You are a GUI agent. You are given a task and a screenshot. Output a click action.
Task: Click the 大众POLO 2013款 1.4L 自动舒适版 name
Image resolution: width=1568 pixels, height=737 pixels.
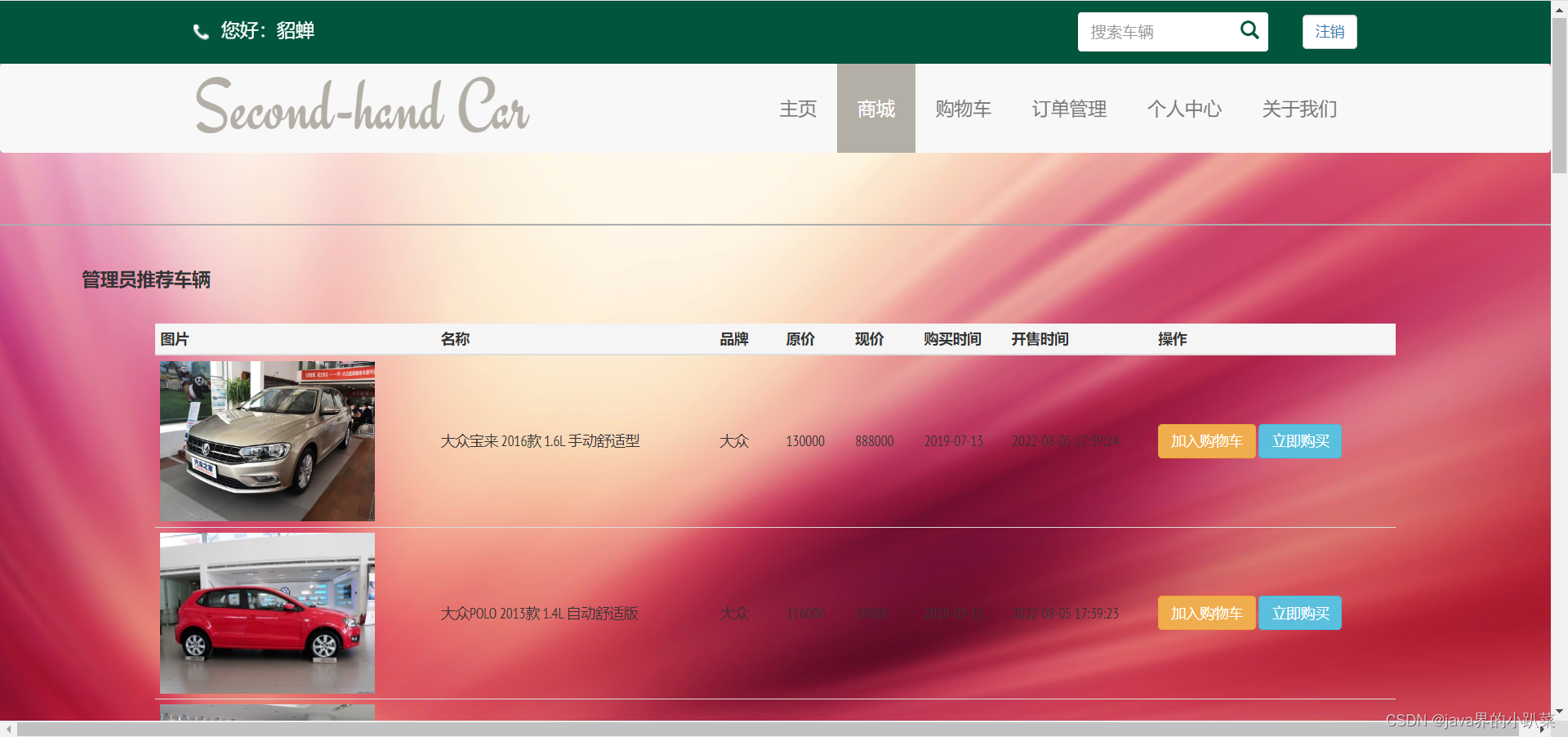[539, 614]
